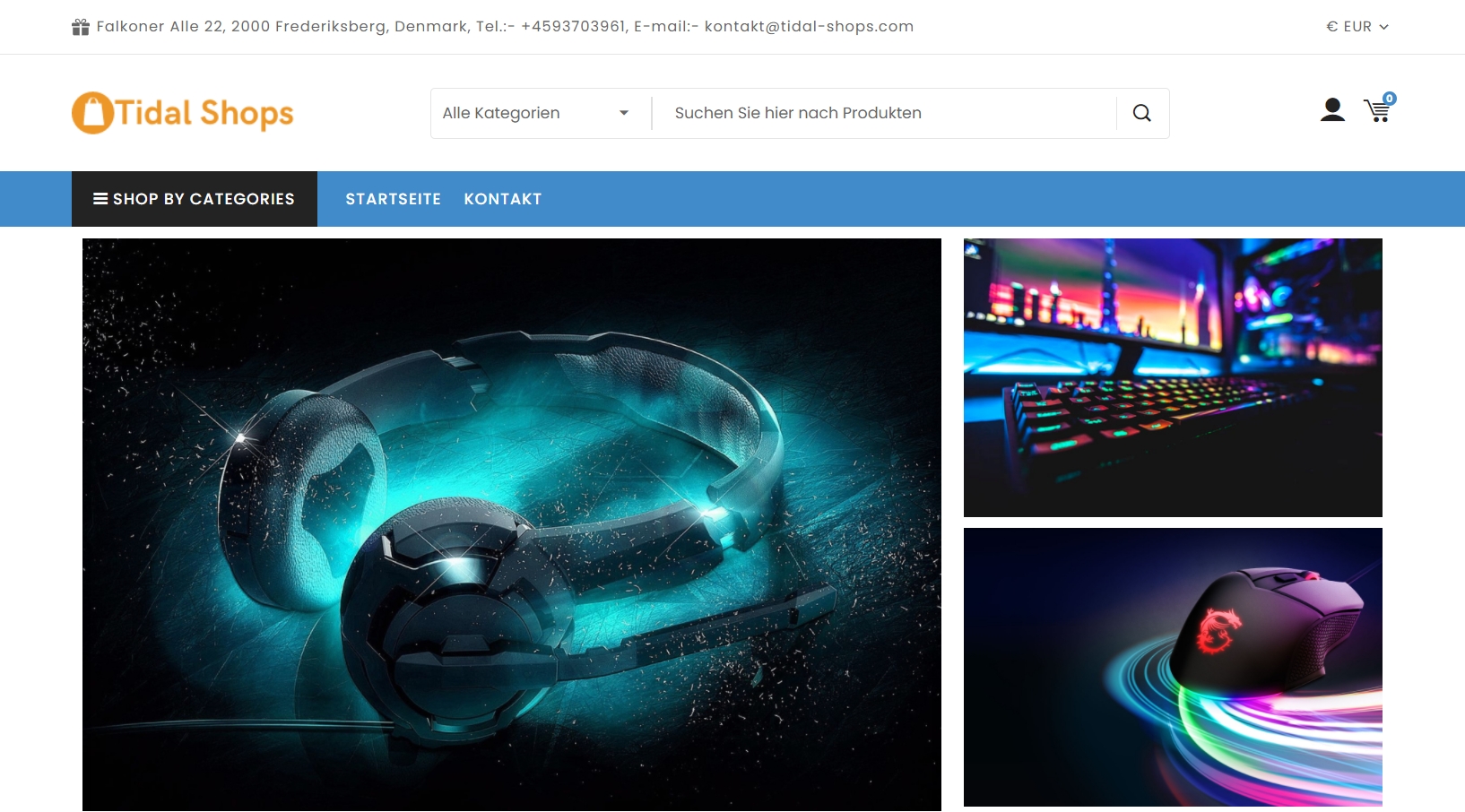Open the gaming headset banner image
Viewport: 1465px width, 812px height.
[x=512, y=524]
